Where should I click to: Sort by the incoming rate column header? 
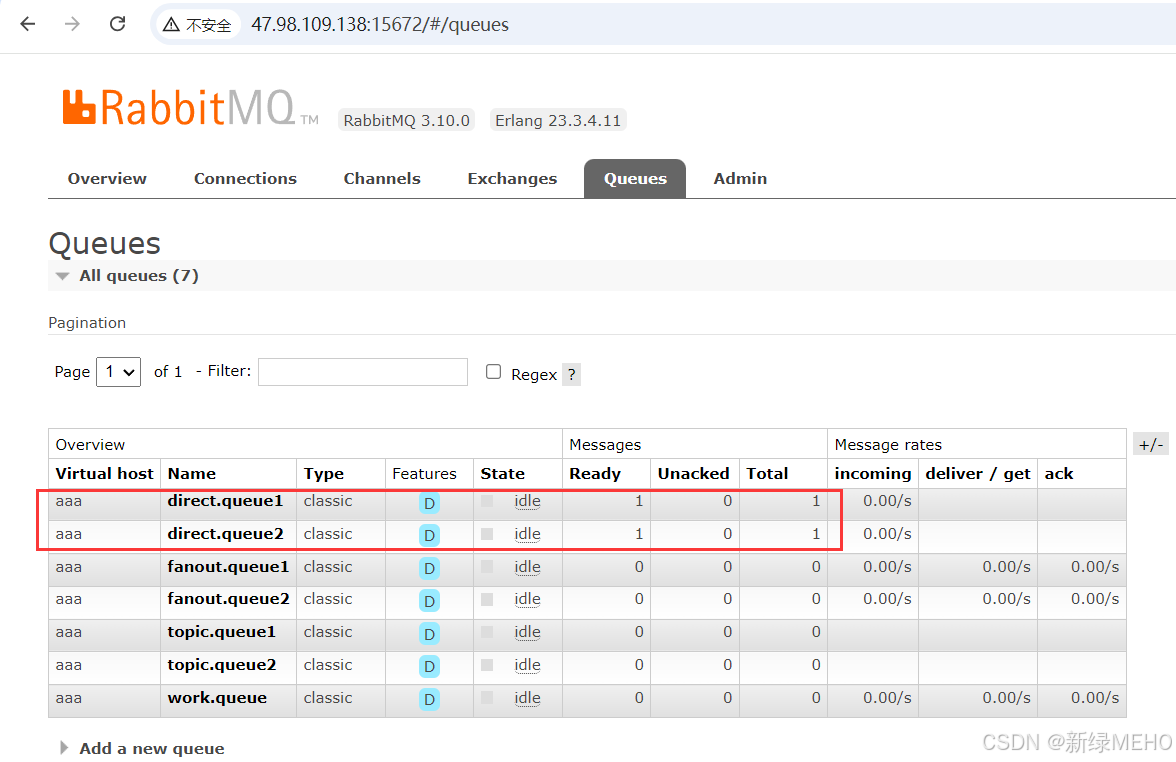(x=873, y=474)
